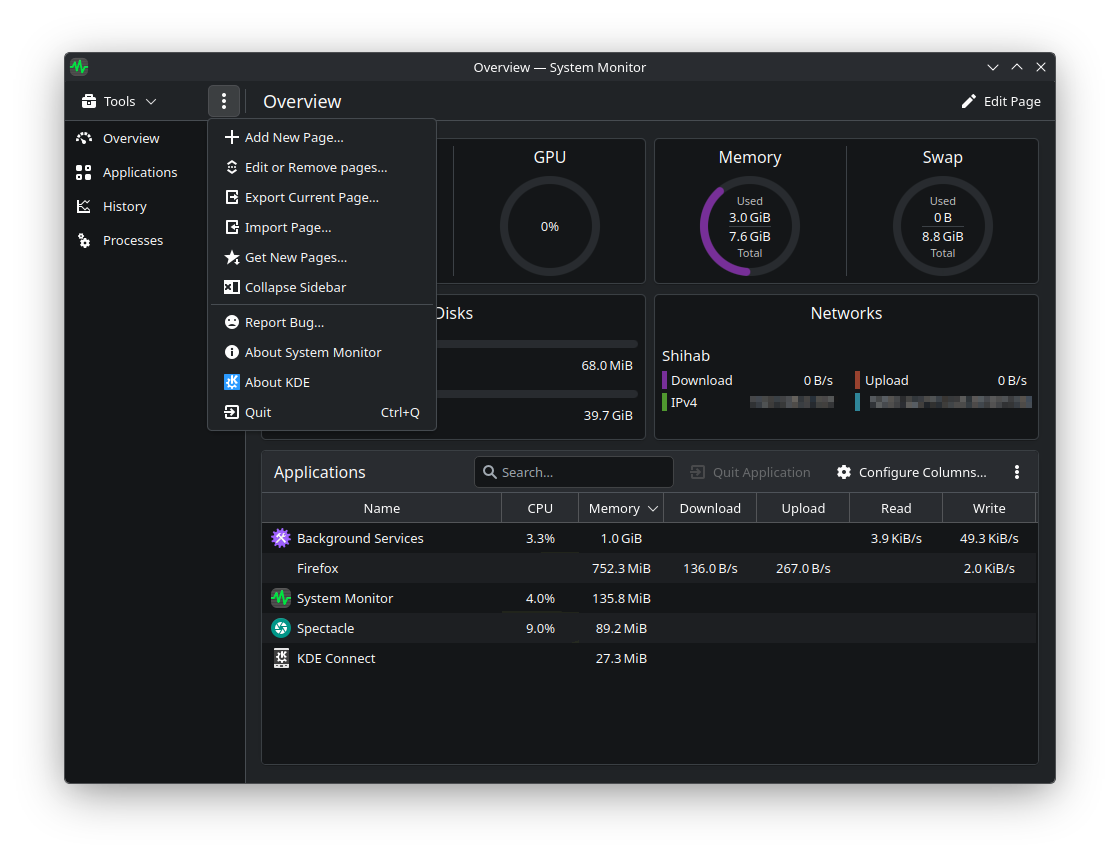Screen dimensions: 1120x860
Task: Select Export Current Page option
Action: tap(311, 197)
